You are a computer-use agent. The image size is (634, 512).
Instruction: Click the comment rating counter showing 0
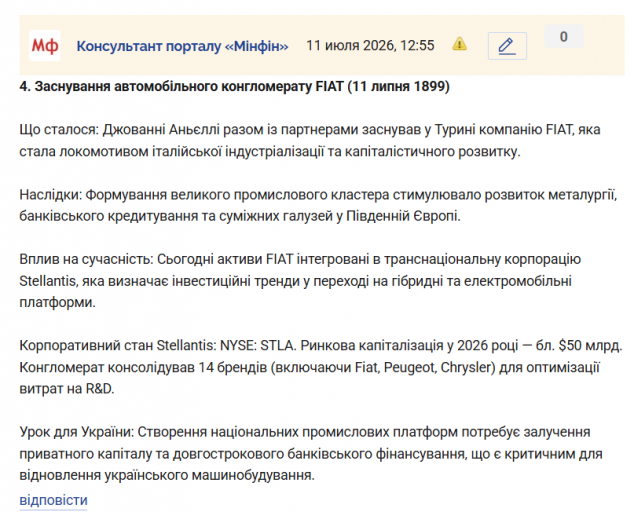tap(564, 36)
